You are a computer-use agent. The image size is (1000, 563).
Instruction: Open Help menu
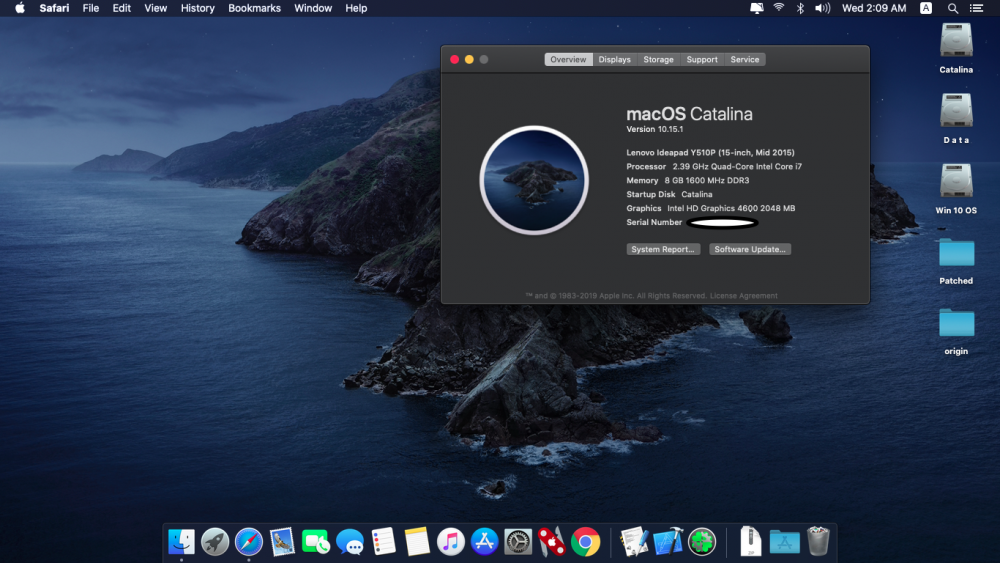pyautogui.click(x=356, y=8)
